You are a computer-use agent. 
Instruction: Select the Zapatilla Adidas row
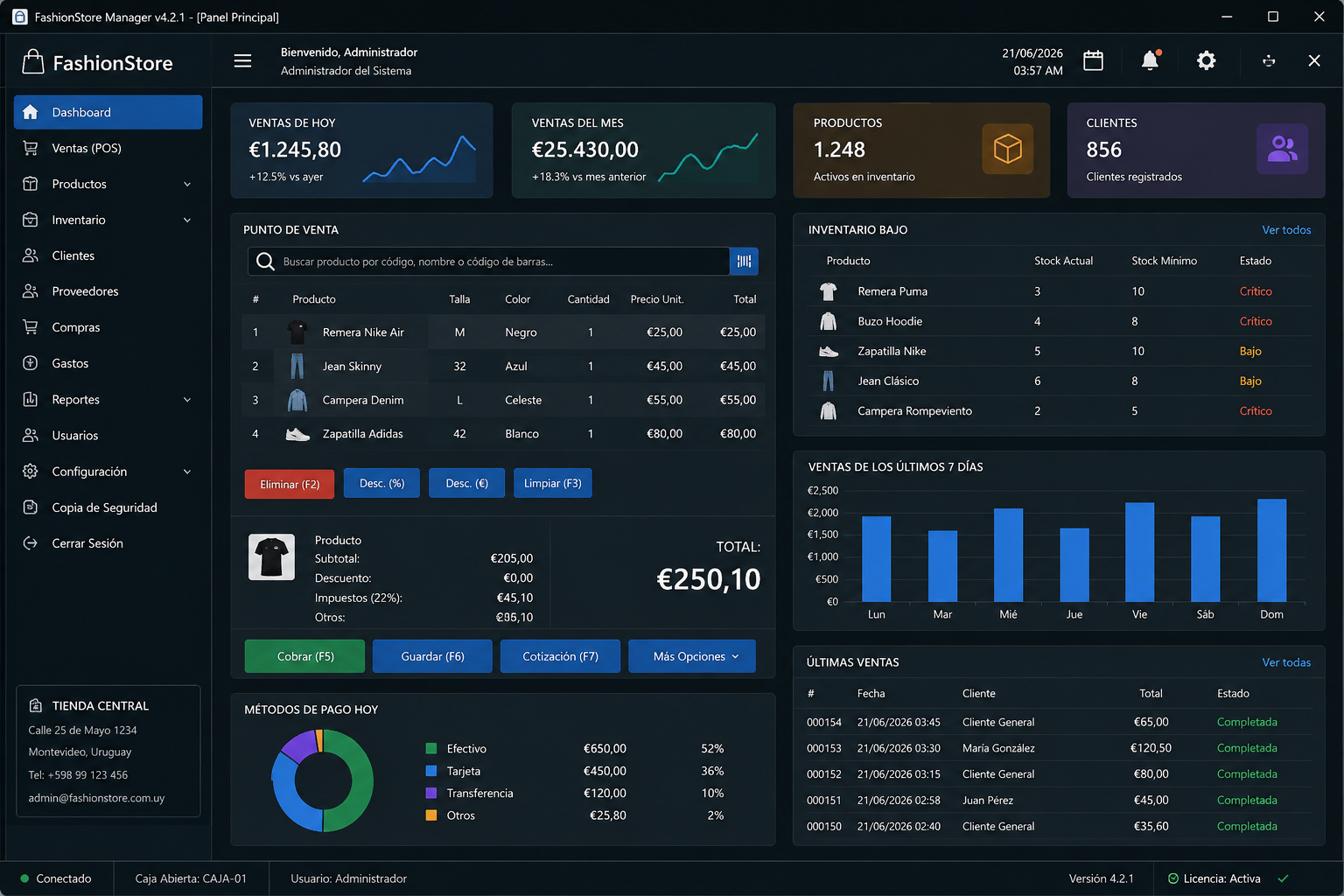tap(503, 434)
